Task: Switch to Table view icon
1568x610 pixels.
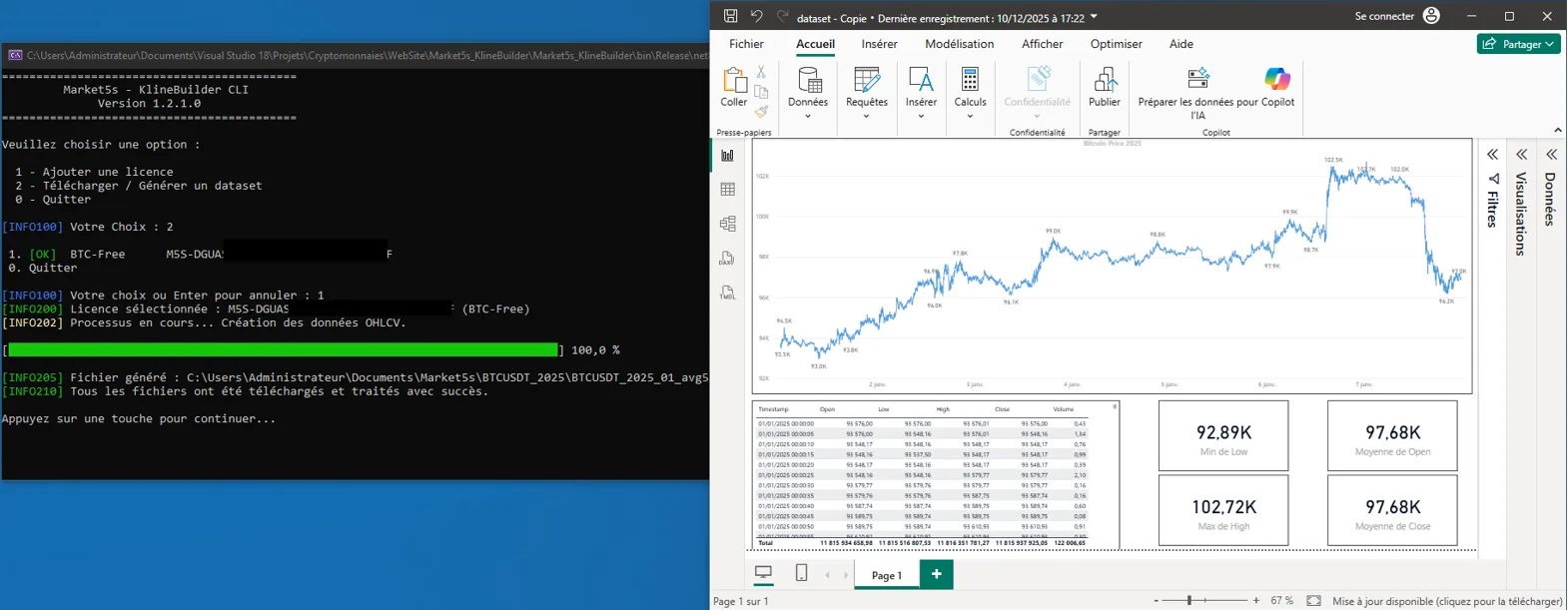Action: [x=727, y=189]
